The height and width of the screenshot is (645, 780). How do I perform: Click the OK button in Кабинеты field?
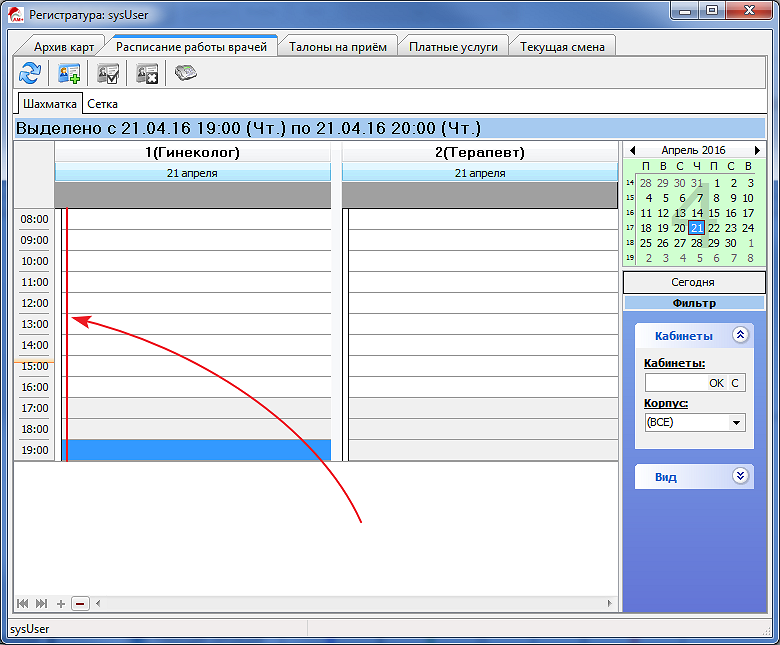pos(716,383)
